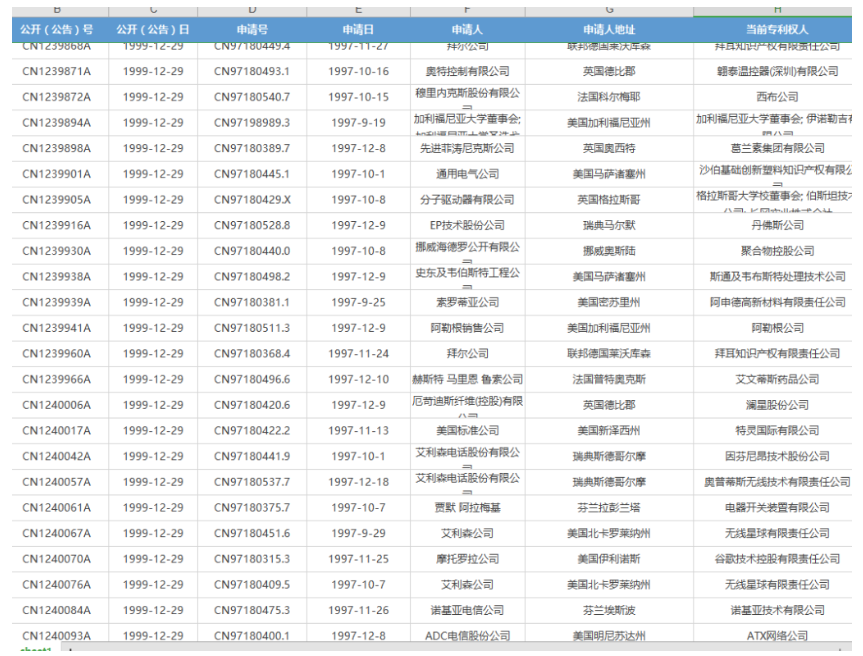Image resolution: width=863 pixels, height=656 pixels.
Task: Click patentee 阿勒根公司
Action: coord(777,328)
